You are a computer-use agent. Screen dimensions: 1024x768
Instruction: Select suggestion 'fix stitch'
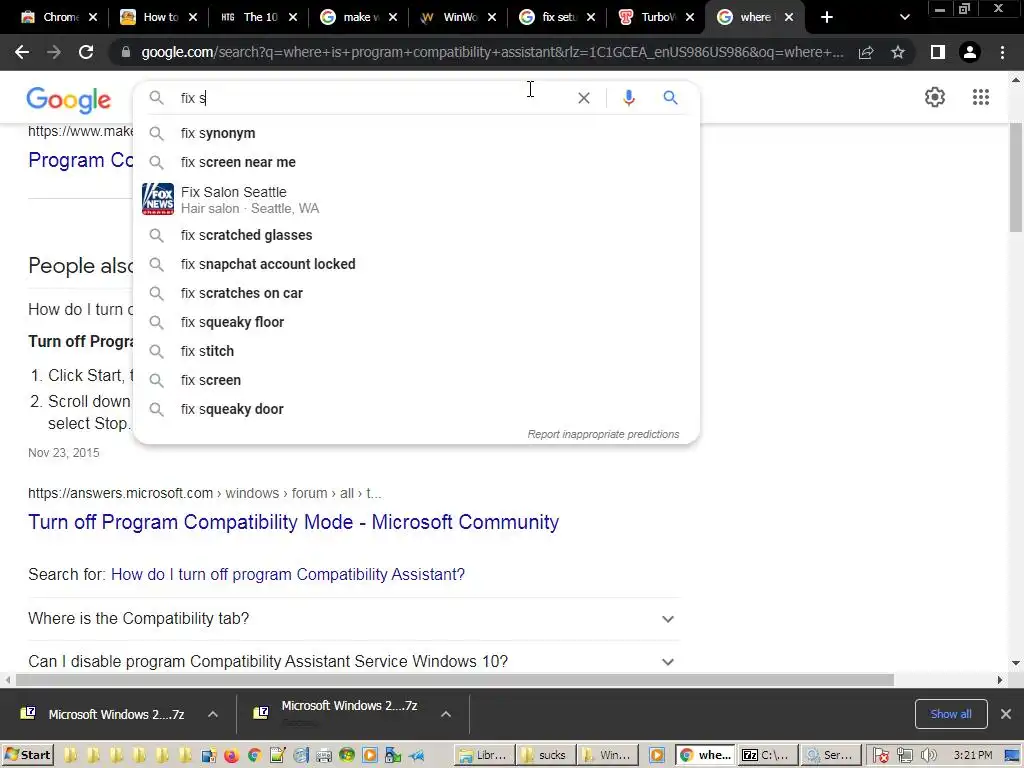coord(417,351)
